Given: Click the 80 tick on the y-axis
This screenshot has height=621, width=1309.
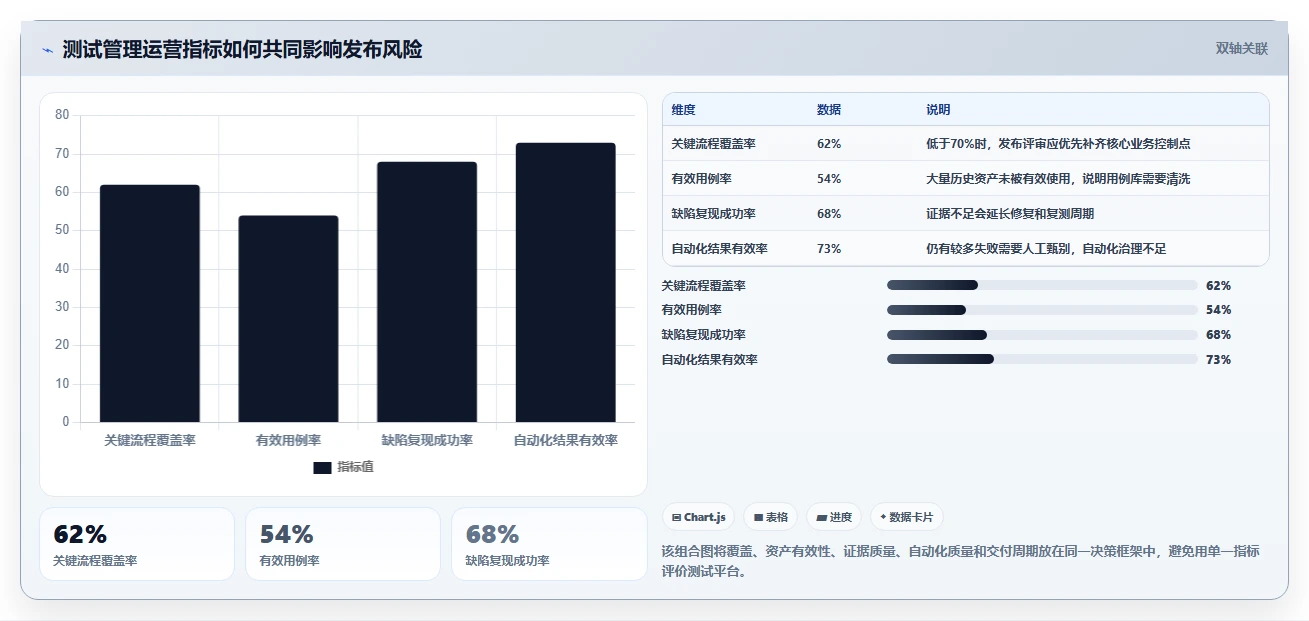Looking at the screenshot, I should (62, 115).
